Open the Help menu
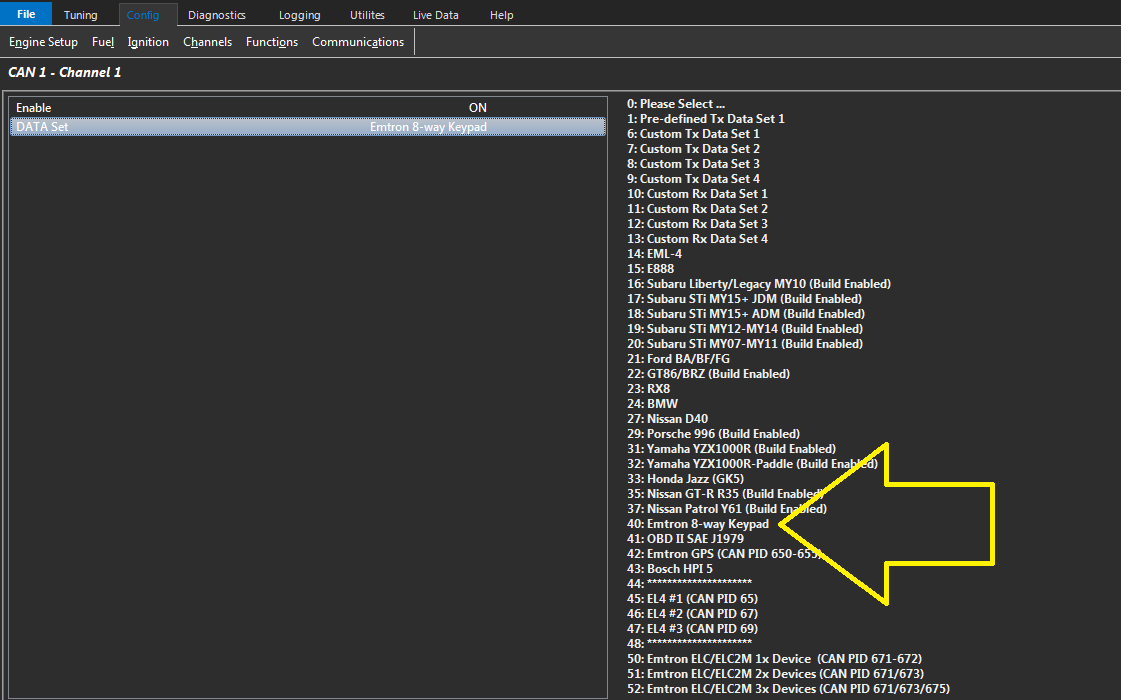The width and height of the screenshot is (1121, 700). point(501,15)
